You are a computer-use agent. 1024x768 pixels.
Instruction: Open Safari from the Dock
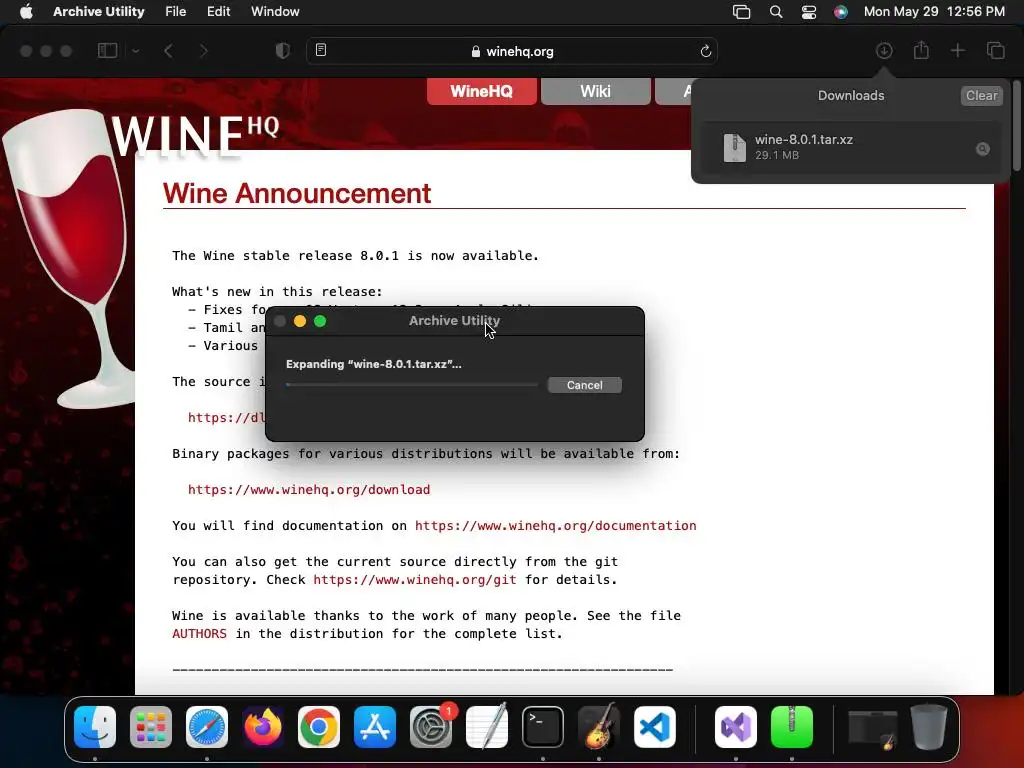pyautogui.click(x=207, y=727)
